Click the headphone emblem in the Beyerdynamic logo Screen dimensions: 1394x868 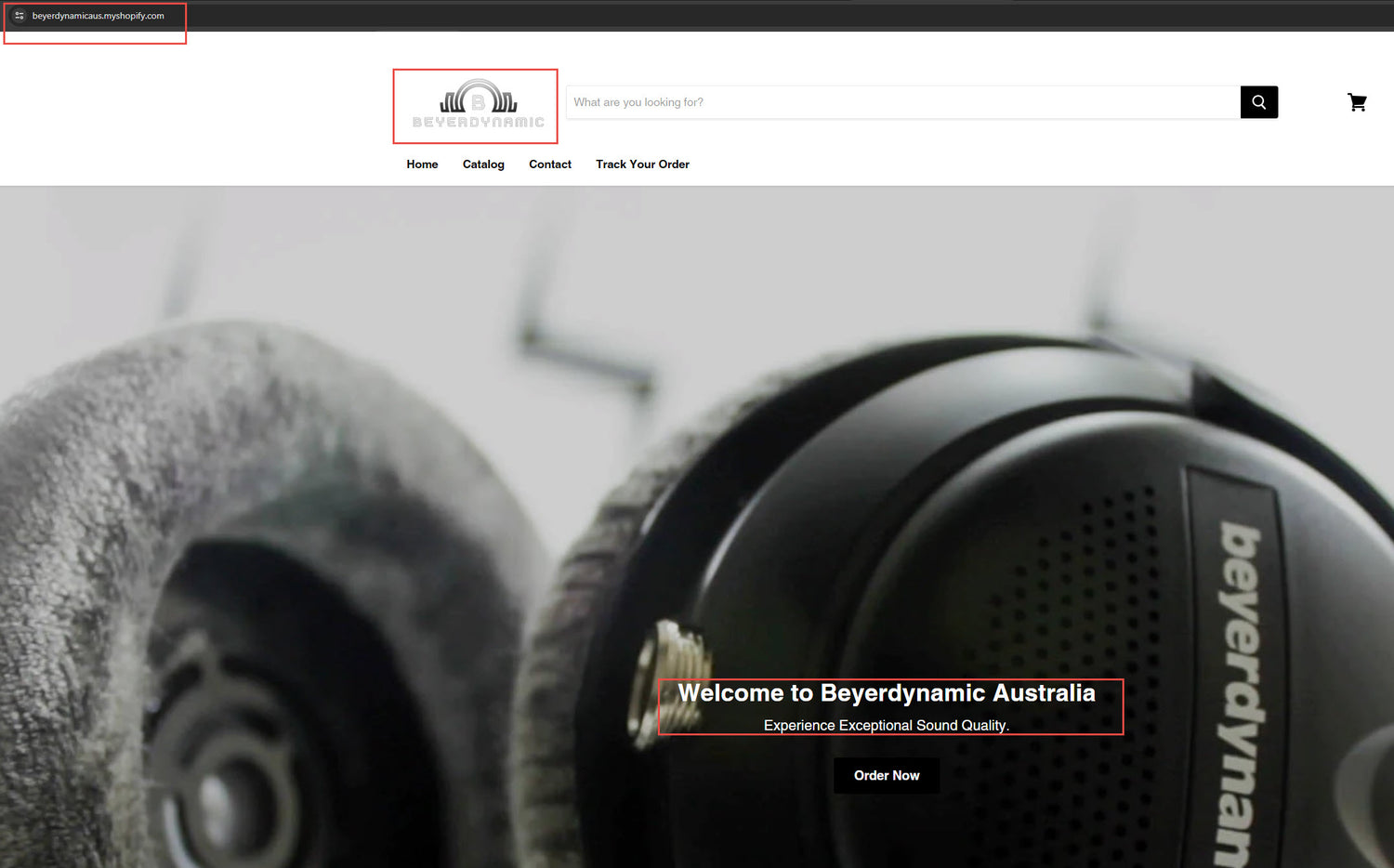coord(476,96)
